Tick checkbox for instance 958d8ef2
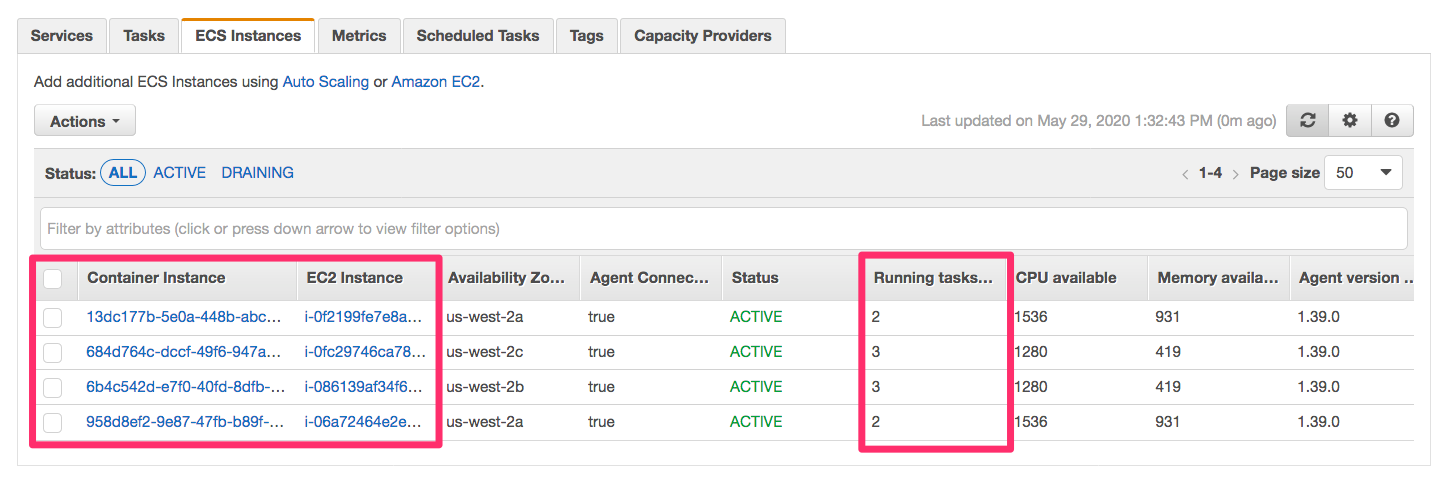 click(53, 423)
